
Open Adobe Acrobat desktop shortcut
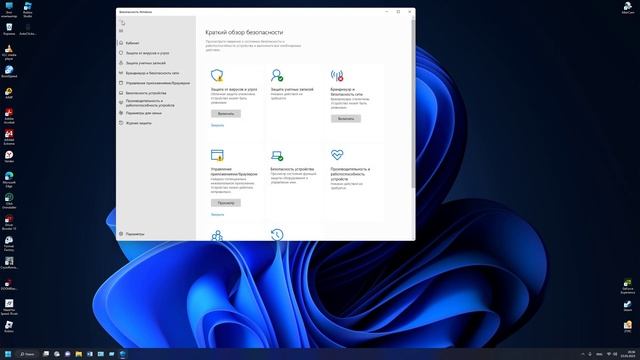[x=9, y=116]
